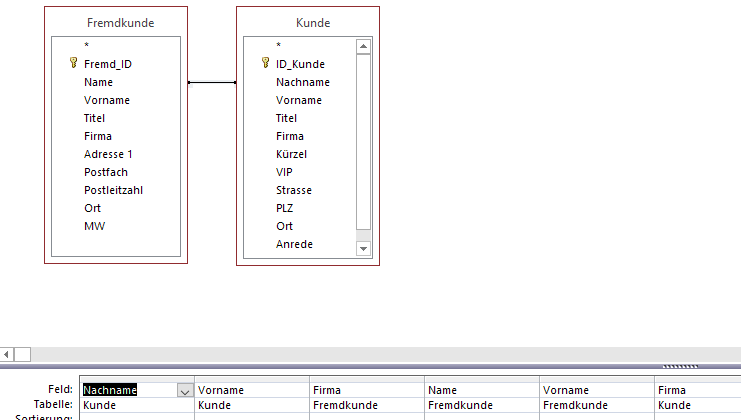
Task: Click the scroll down arrow in Kunde field list
Action: click(x=363, y=248)
